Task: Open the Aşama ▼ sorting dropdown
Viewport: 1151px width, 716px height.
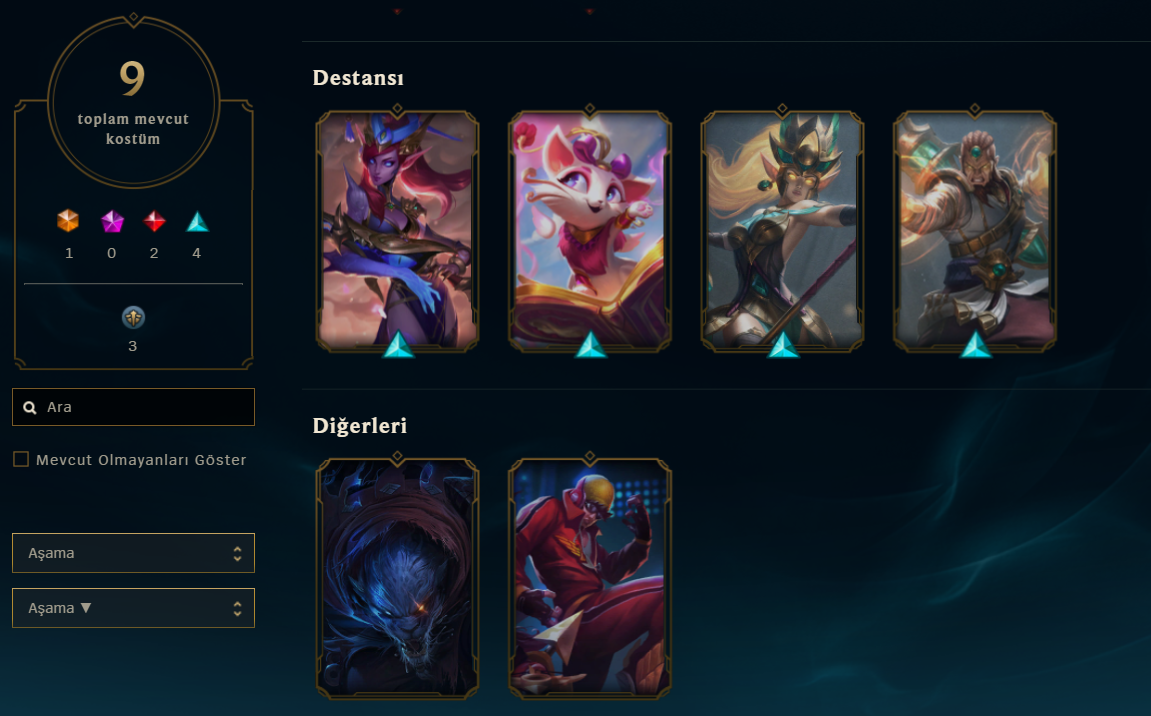Action: pyautogui.click(x=133, y=608)
